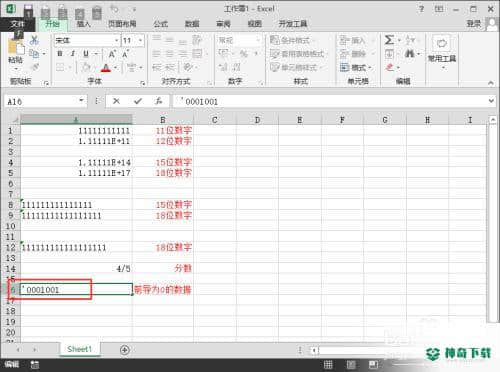Expand the Name Box dropdown arrow
Screen dimensions: 500x372
click(x=81, y=101)
